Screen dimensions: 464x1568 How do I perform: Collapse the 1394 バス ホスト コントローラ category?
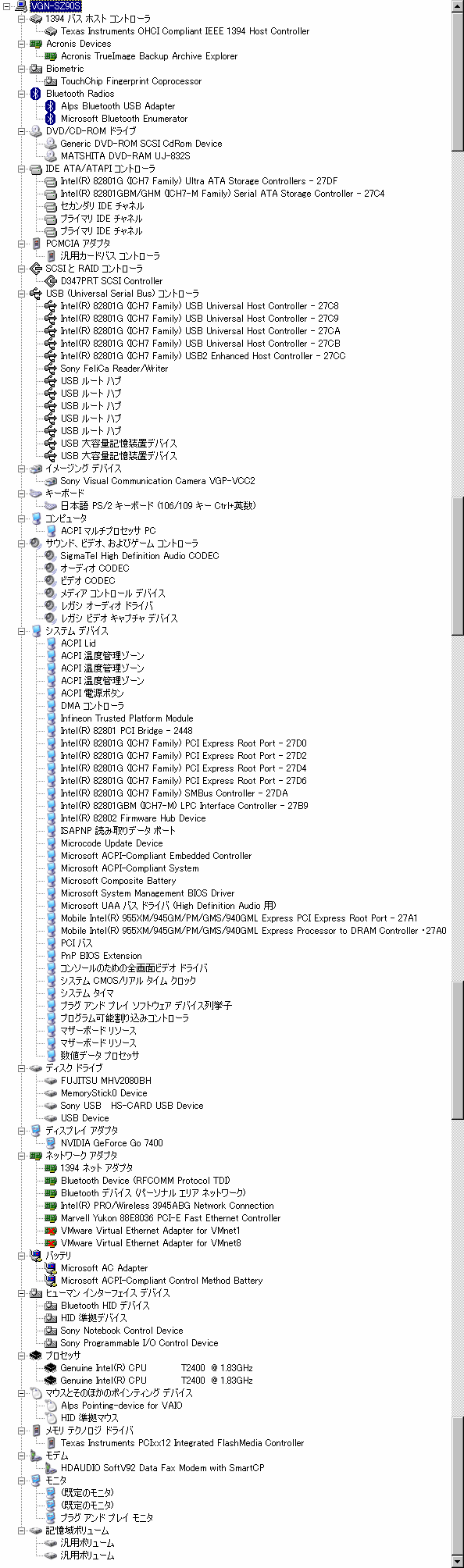(21, 19)
